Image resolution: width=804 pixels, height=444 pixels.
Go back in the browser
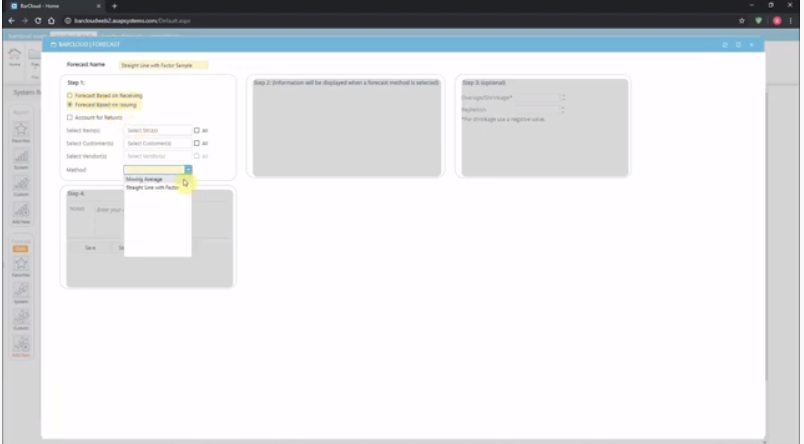tap(11, 21)
